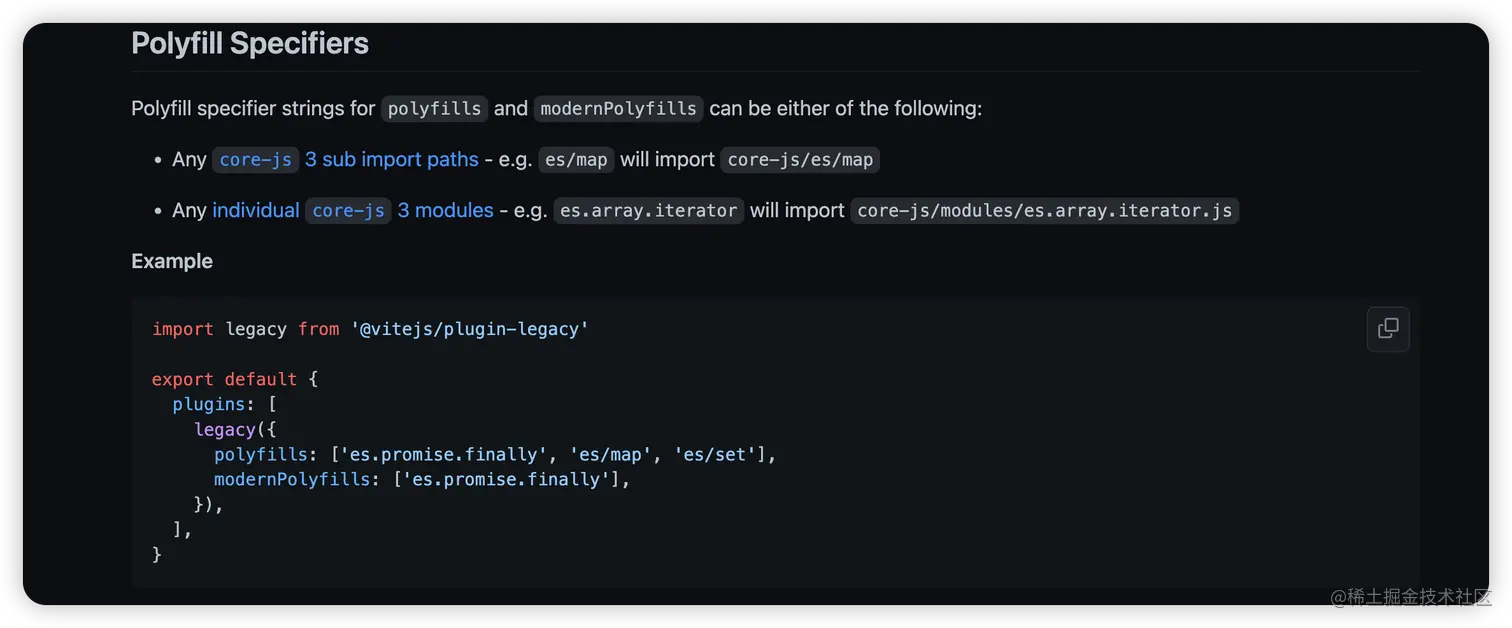Screen dimensions: 1512x628
Task: Follow the '3 sub import paths' link
Action: (x=392, y=160)
